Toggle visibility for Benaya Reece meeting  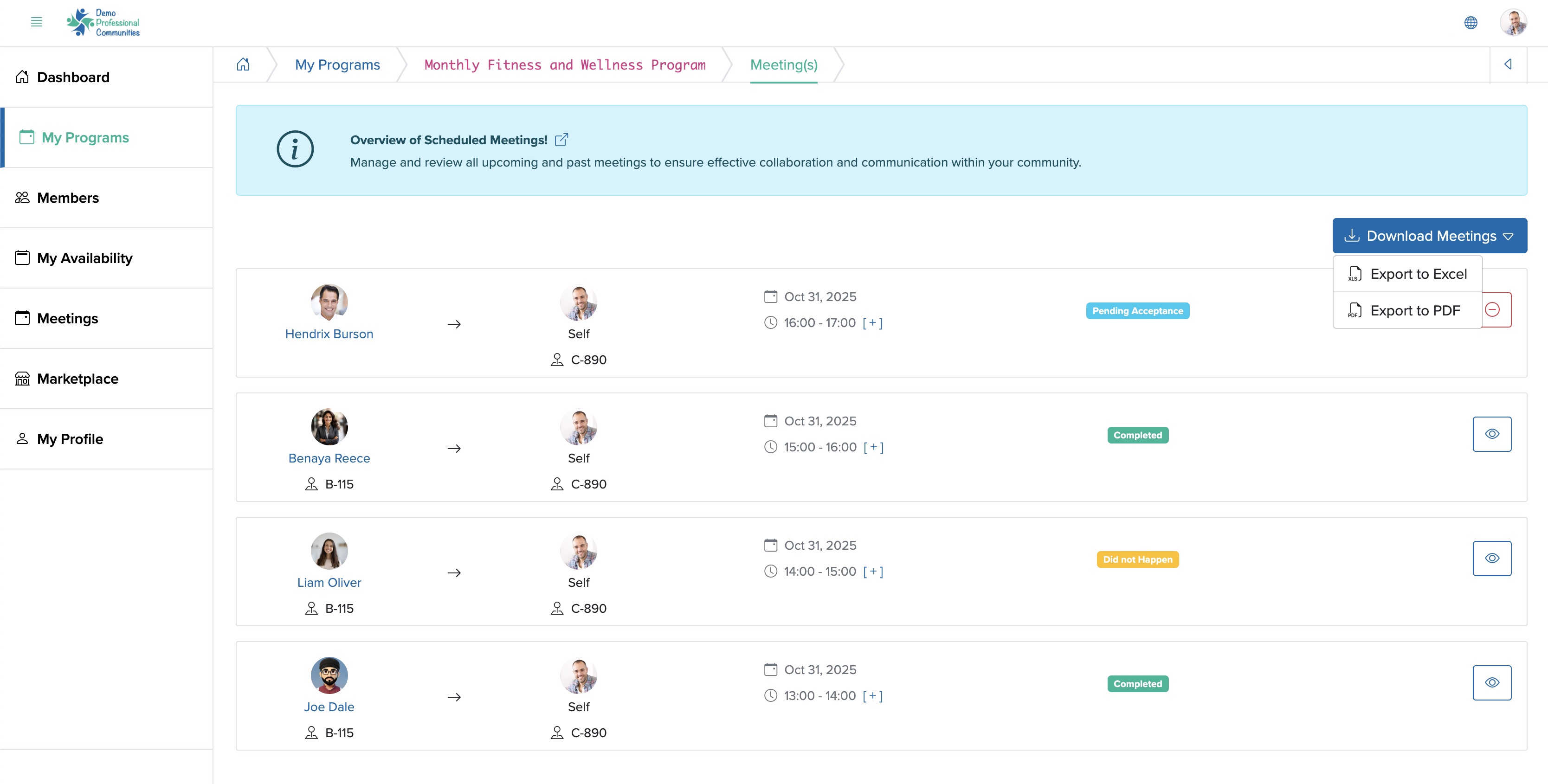pyautogui.click(x=1491, y=434)
